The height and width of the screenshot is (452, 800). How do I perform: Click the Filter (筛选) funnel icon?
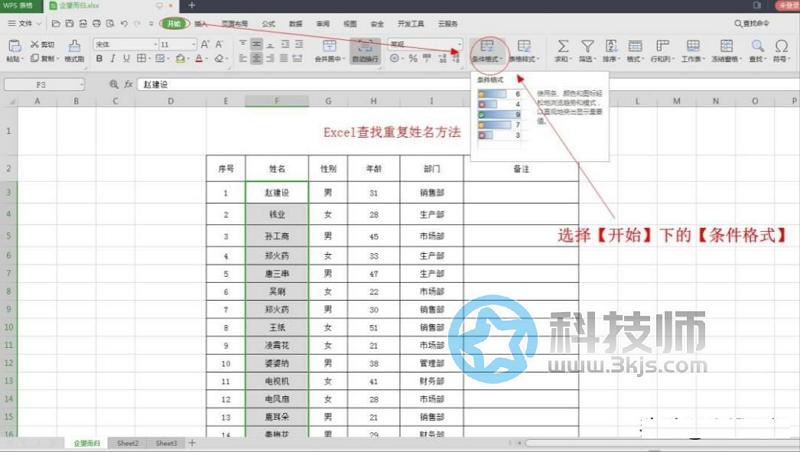click(587, 46)
